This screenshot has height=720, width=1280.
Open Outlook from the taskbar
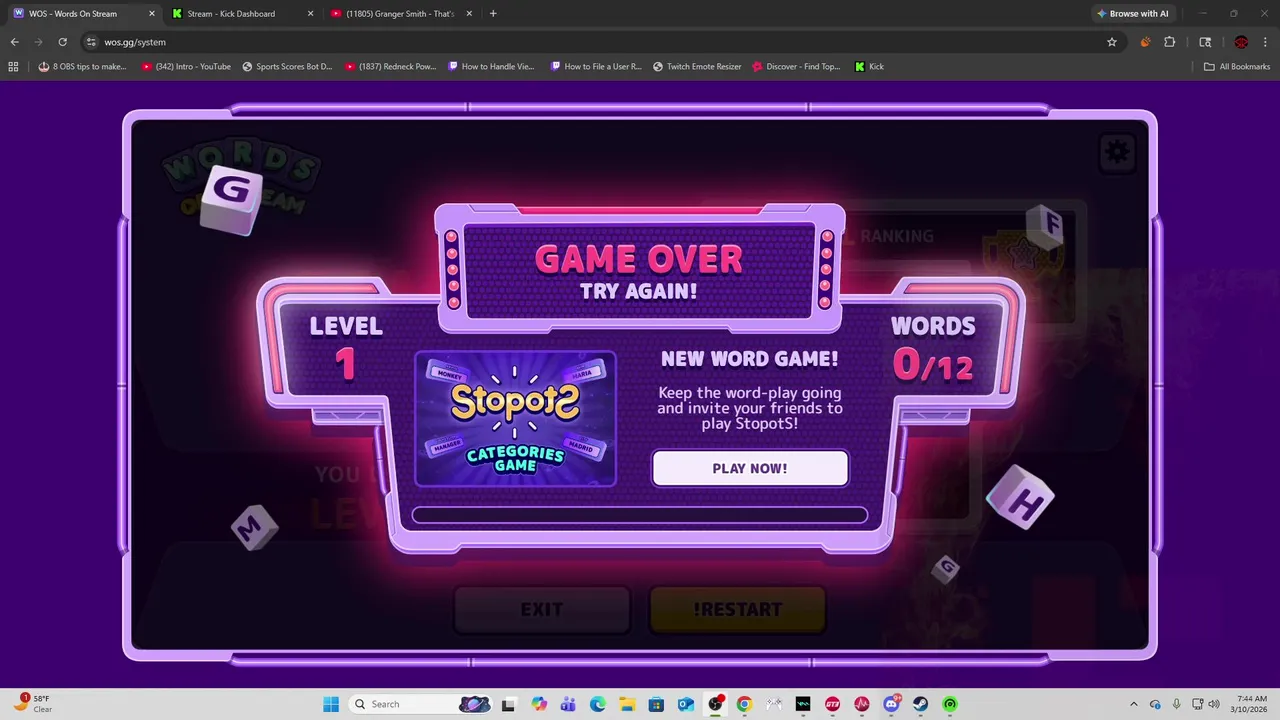(x=686, y=704)
